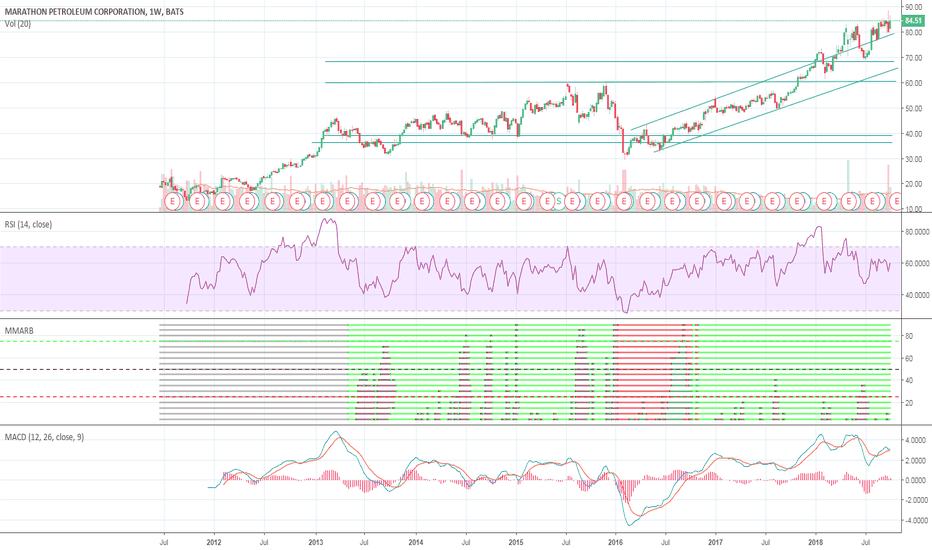
Task: Click the 90.00 price axis label
Action: [914, 7]
